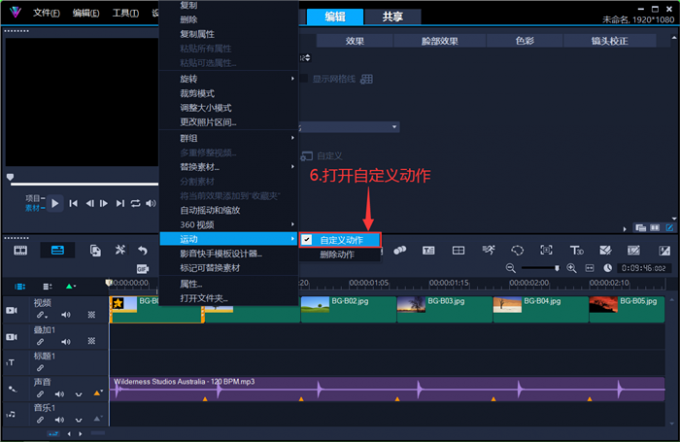Open the green chapter/cue marker dropdown
The image size is (680, 442).
pos(71,287)
